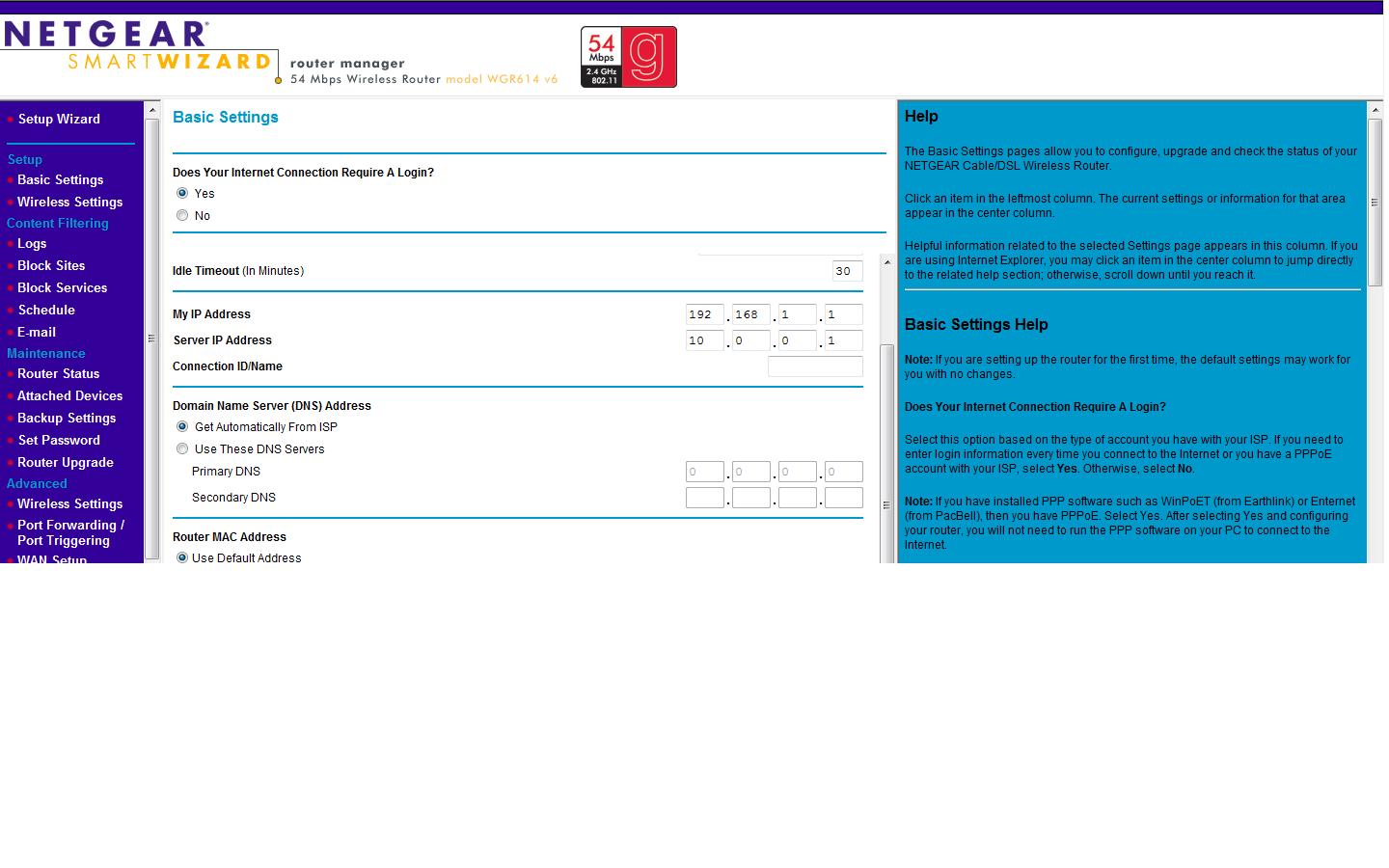Open Block Services page

pos(62,287)
